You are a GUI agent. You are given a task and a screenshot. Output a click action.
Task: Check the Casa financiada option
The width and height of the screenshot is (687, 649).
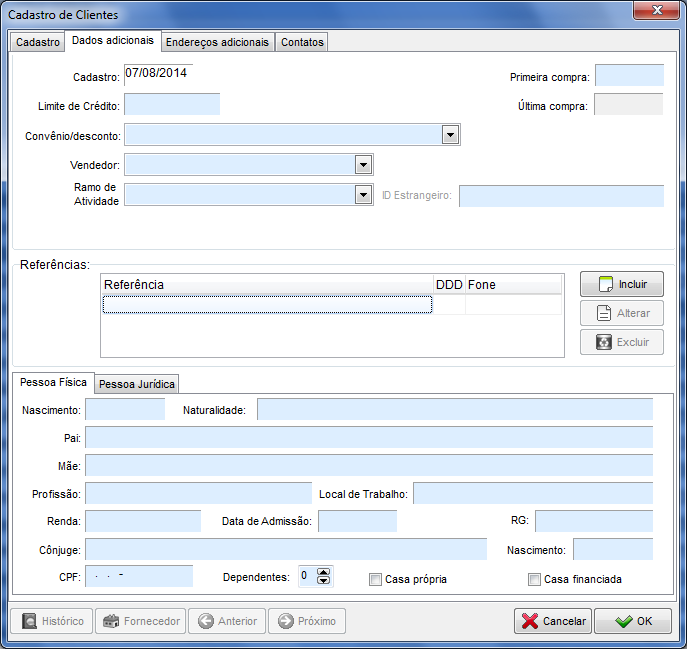[534, 579]
